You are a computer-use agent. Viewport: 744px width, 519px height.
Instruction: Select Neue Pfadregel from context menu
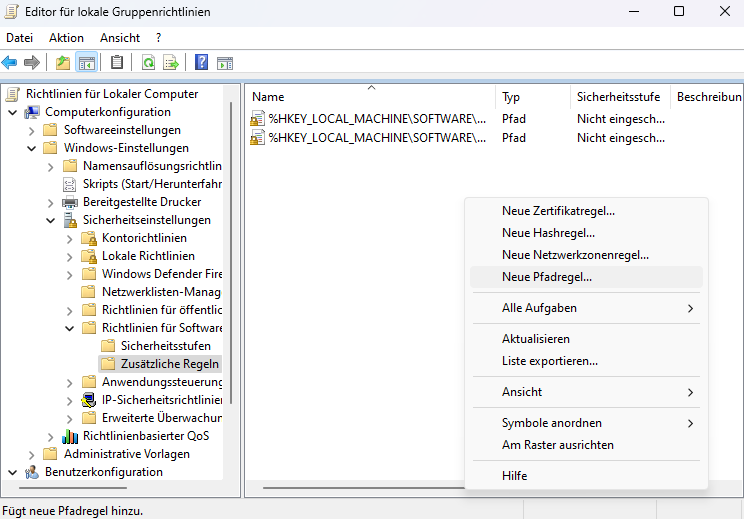(547, 277)
